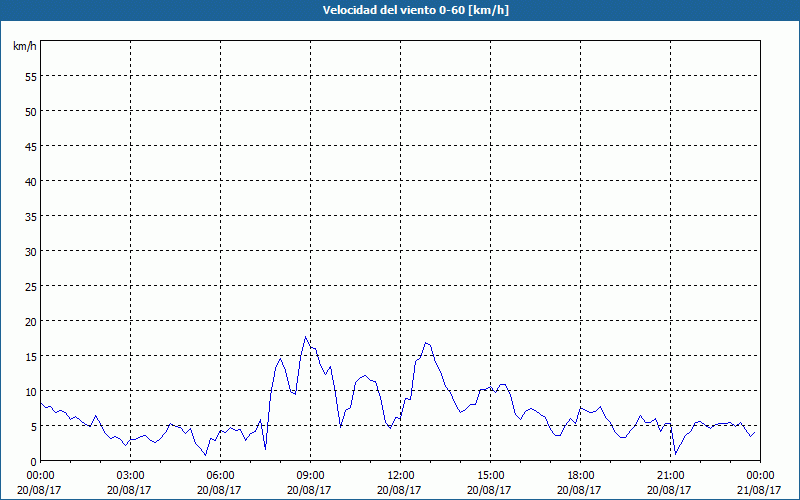Click the 20/08/17 date under 15:00

pos(489,490)
